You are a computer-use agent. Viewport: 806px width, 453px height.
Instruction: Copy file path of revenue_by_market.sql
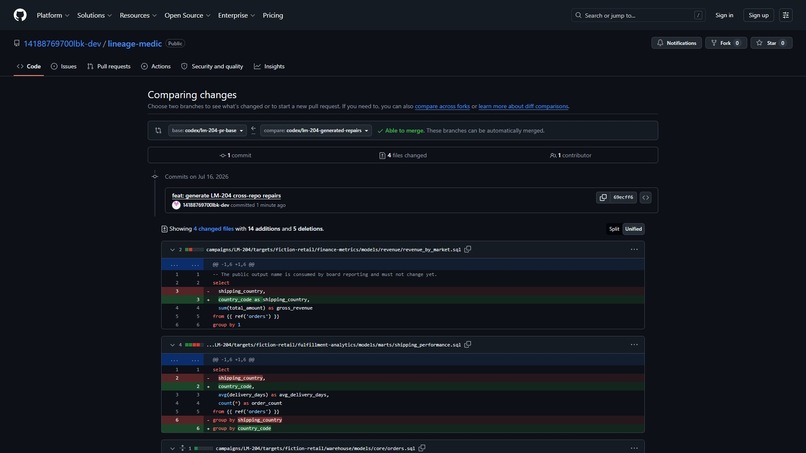coord(467,249)
